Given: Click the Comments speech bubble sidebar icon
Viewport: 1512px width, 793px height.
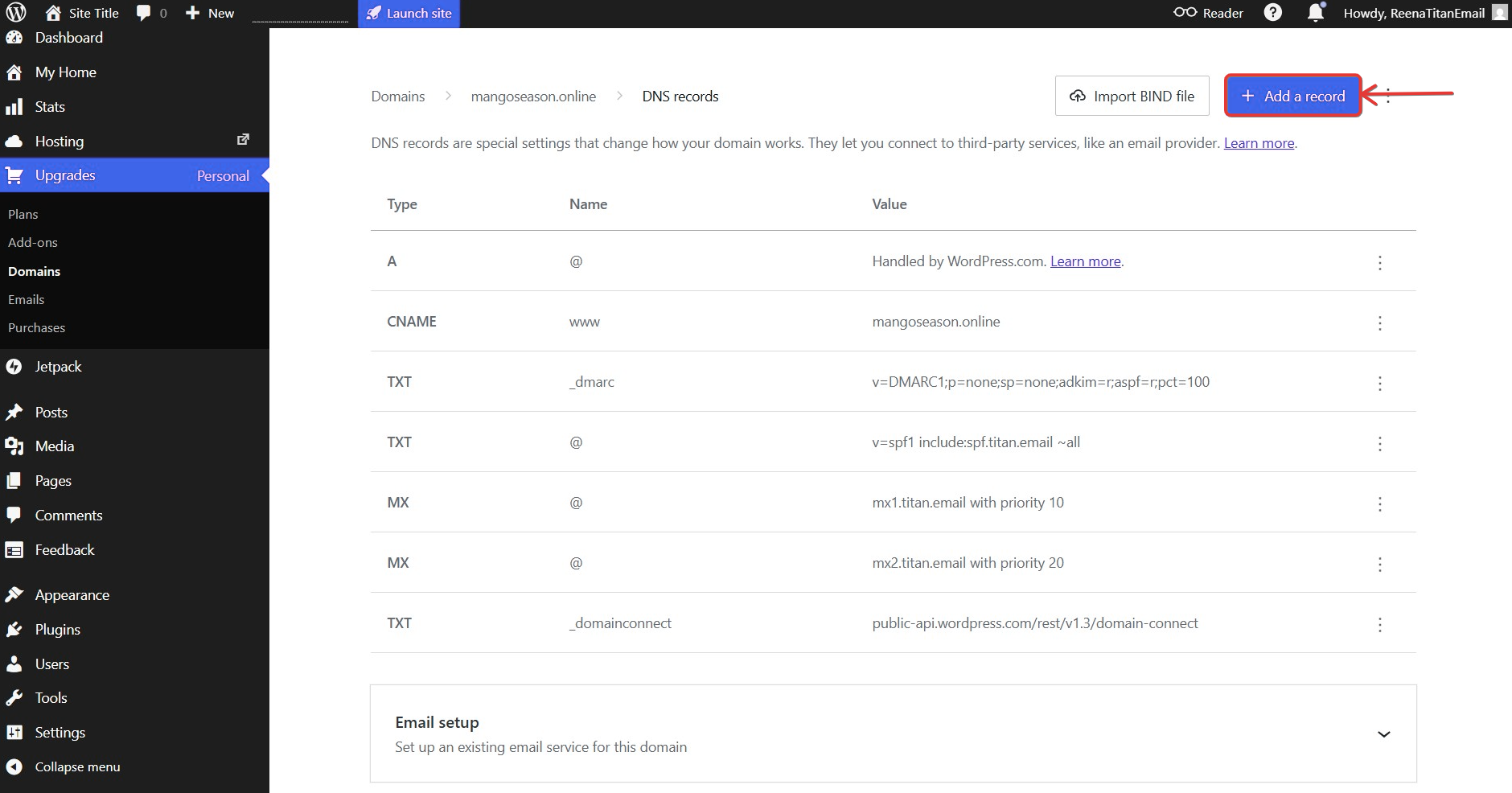Looking at the screenshot, I should coord(14,516).
